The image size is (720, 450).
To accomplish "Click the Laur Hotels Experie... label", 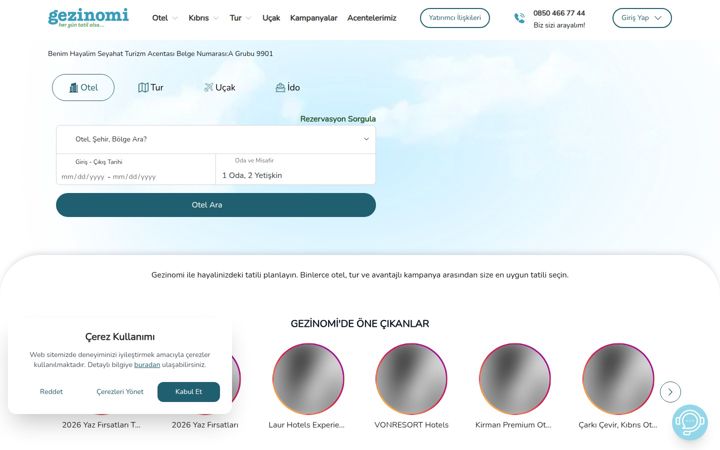I will point(306,425).
